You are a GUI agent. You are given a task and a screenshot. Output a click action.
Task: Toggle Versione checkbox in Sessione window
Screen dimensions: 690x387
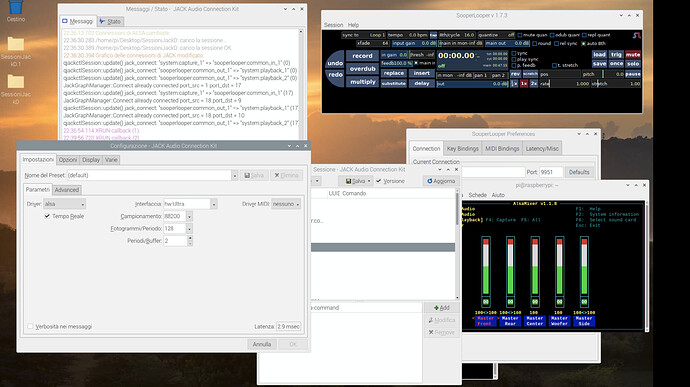(x=378, y=181)
